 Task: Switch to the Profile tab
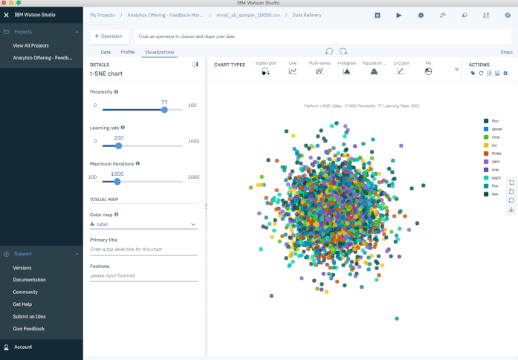click(x=128, y=52)
